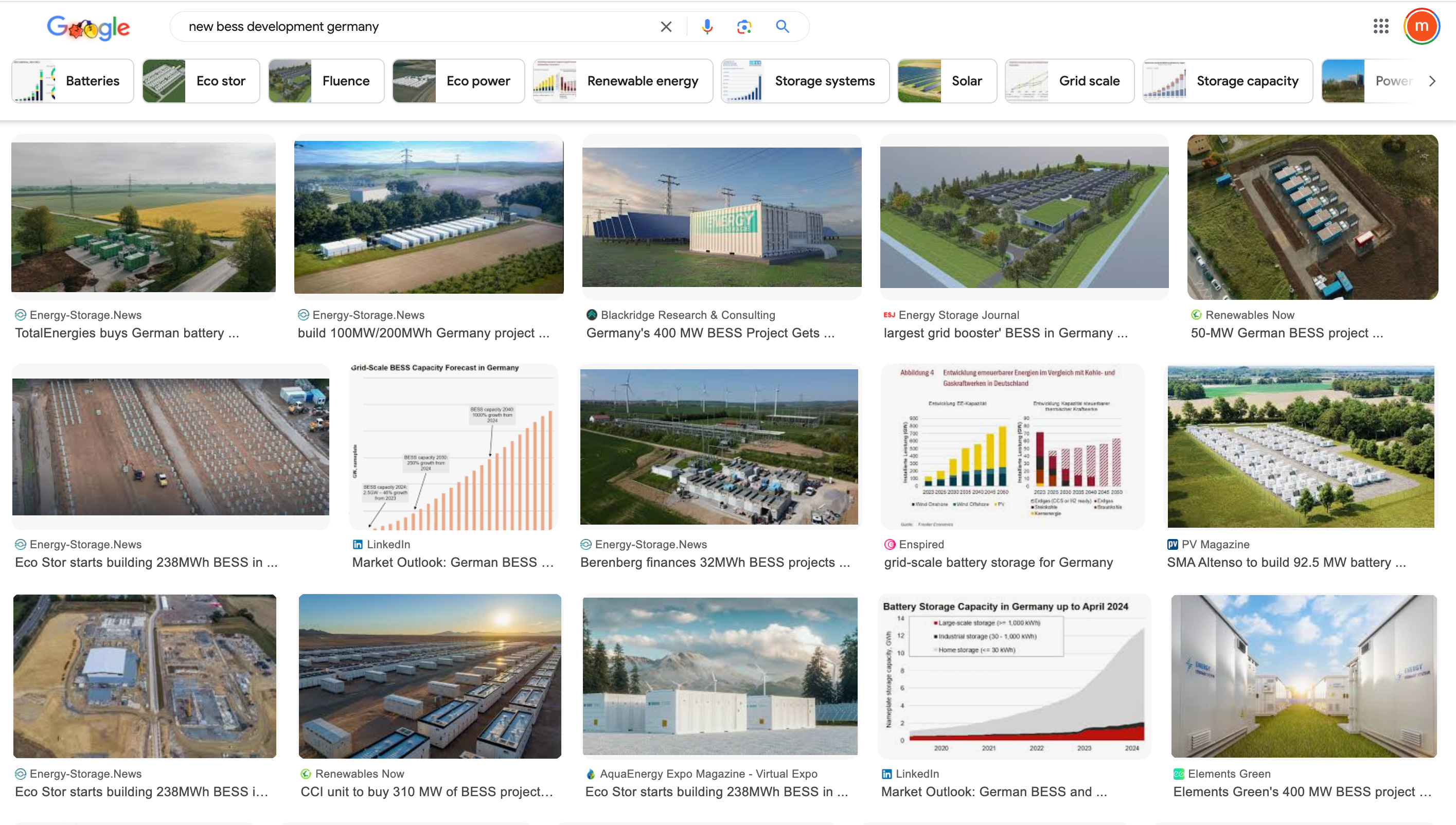Open the Google apps grid
Image resolution: width=1456 pixels, height=825 pixels.
click(1380, 26)
